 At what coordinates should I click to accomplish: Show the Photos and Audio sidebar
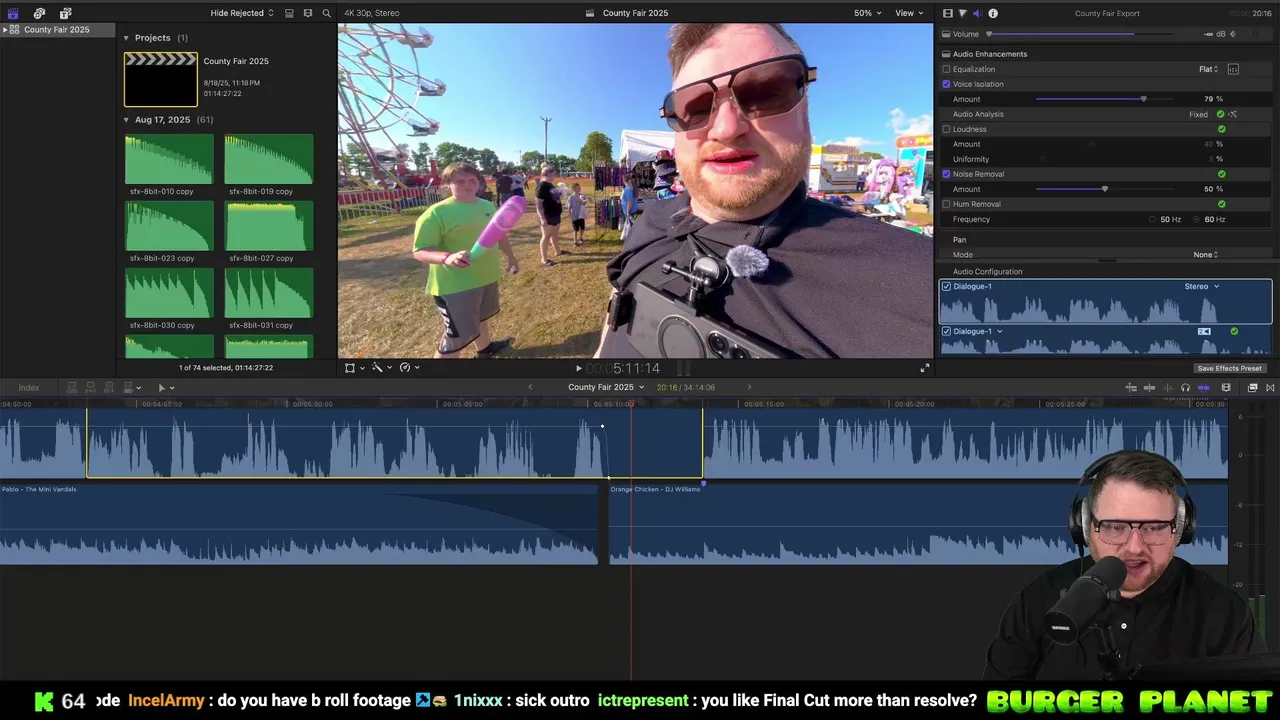pos(39,13)
